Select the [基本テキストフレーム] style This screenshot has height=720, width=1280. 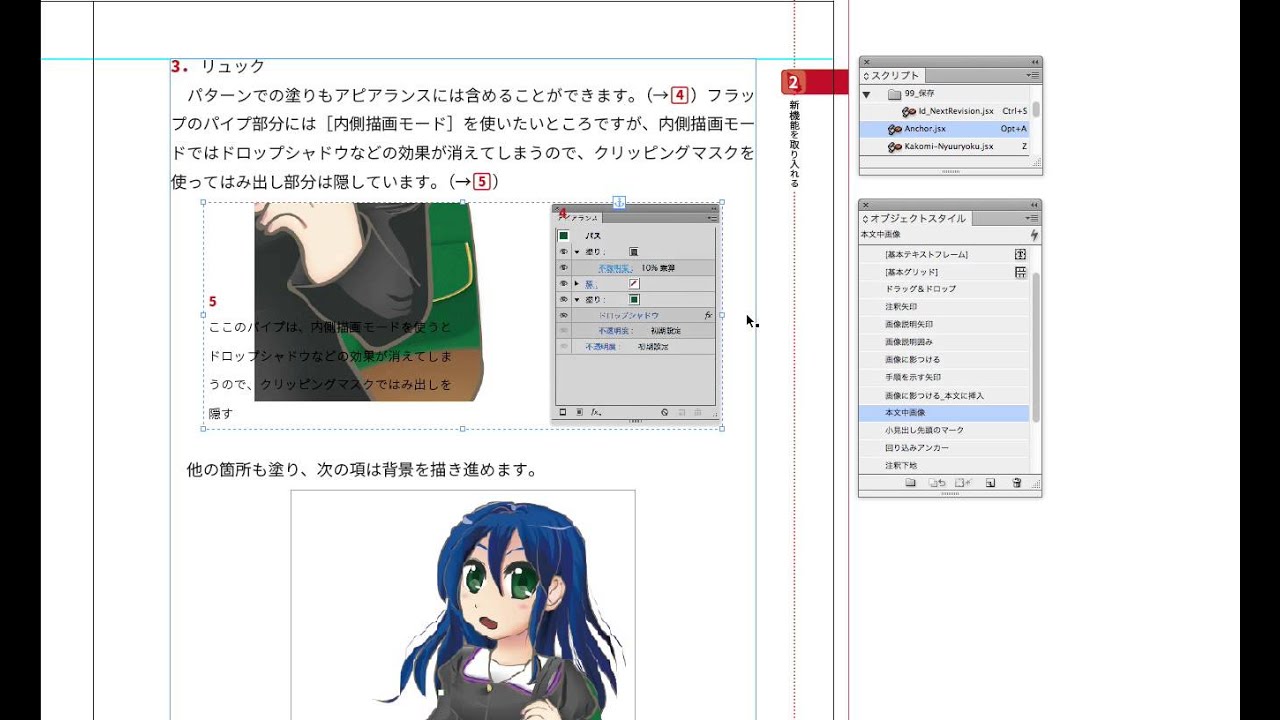point(945,254)
